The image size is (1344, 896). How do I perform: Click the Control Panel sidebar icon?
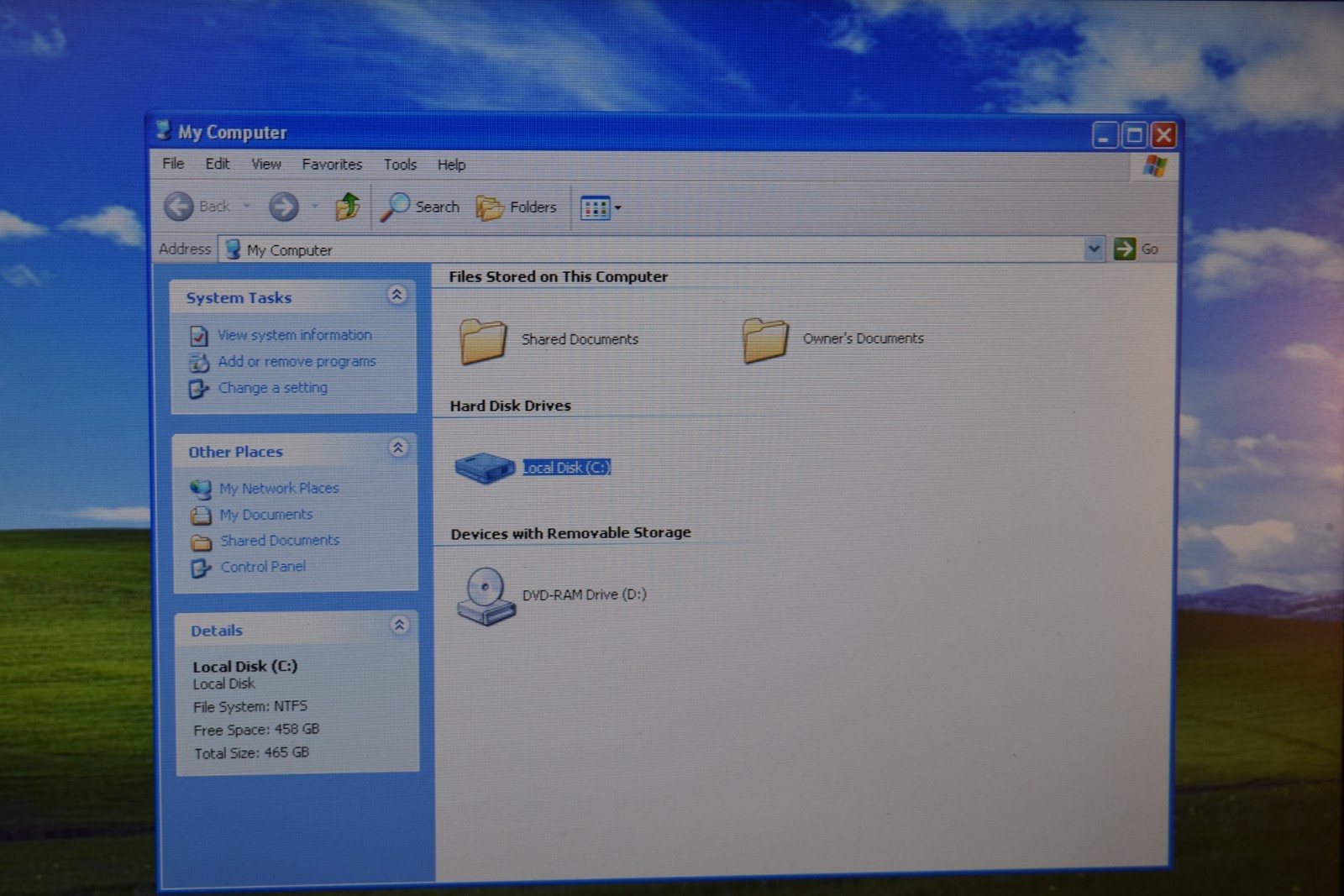tap(201, 568)
